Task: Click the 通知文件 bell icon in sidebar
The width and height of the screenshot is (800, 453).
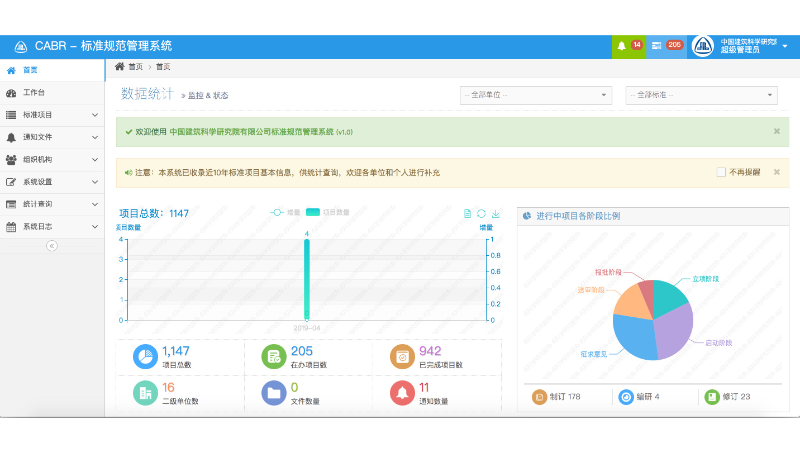Action: point(11,137)
